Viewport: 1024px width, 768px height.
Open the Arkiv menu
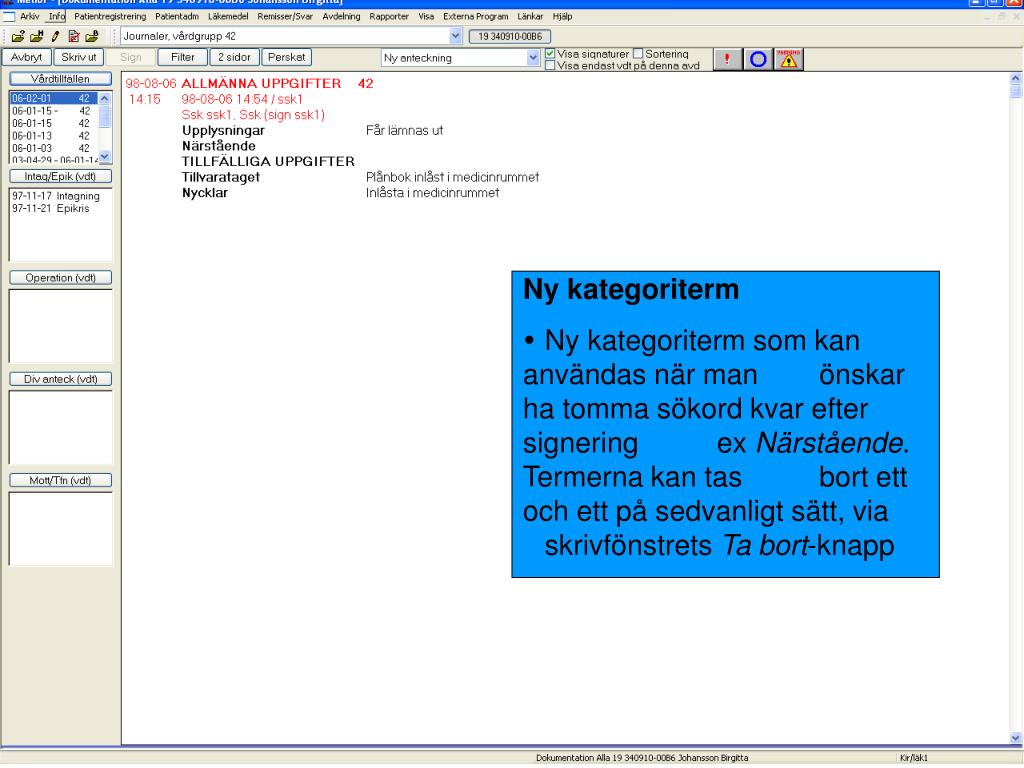click(29, 16)
